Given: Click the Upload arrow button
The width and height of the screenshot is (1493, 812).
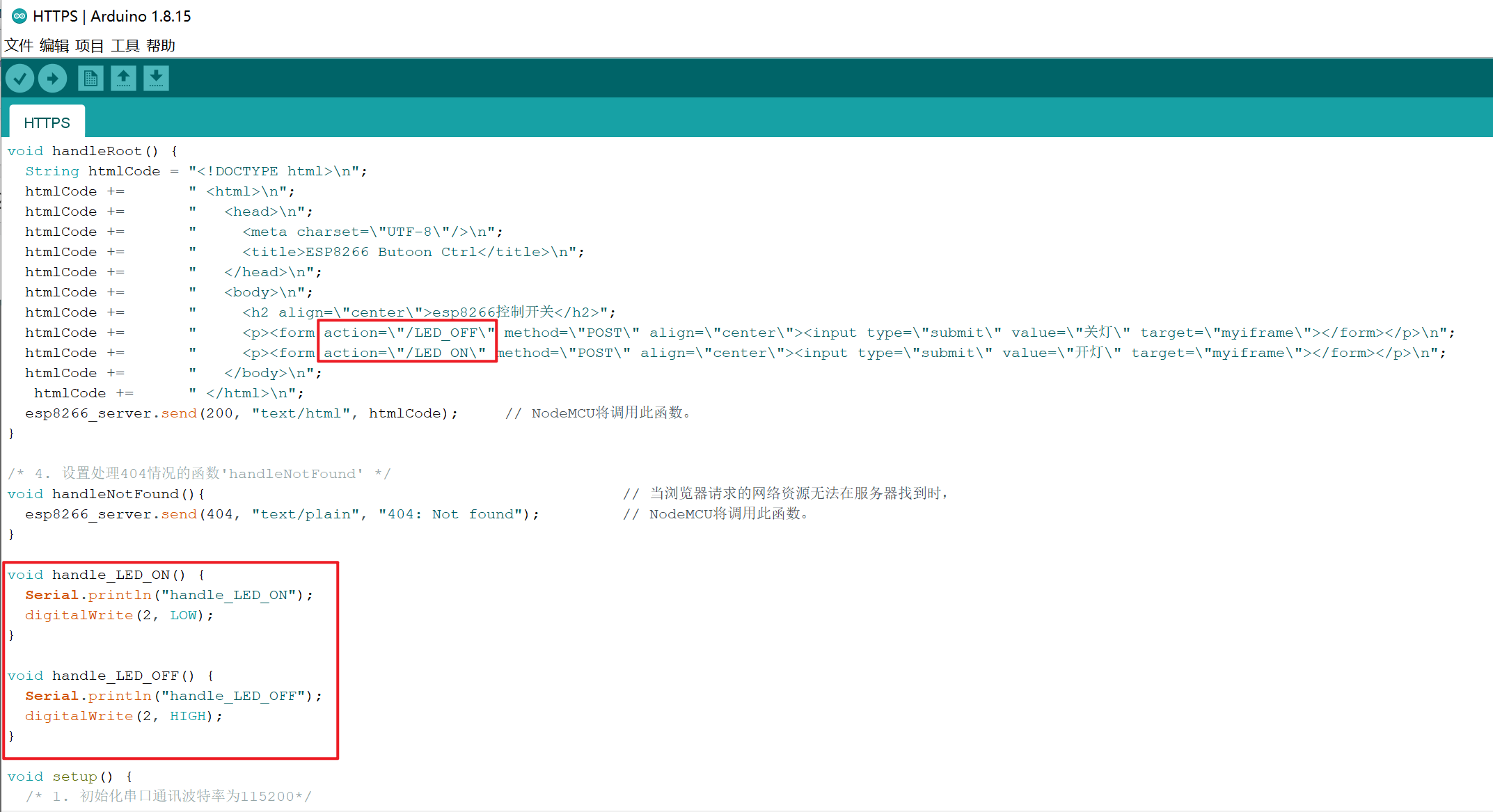Looking at the screenshot, I should click(53, 78).
